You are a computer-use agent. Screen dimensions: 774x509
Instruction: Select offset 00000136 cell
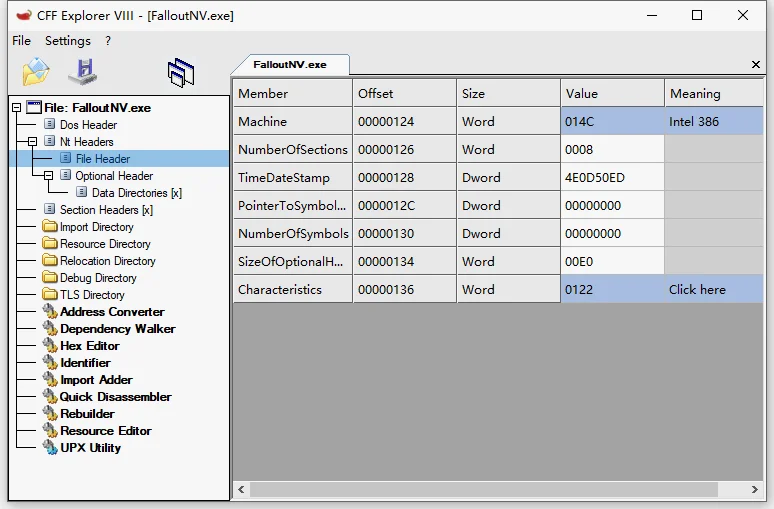pos(404,289)
